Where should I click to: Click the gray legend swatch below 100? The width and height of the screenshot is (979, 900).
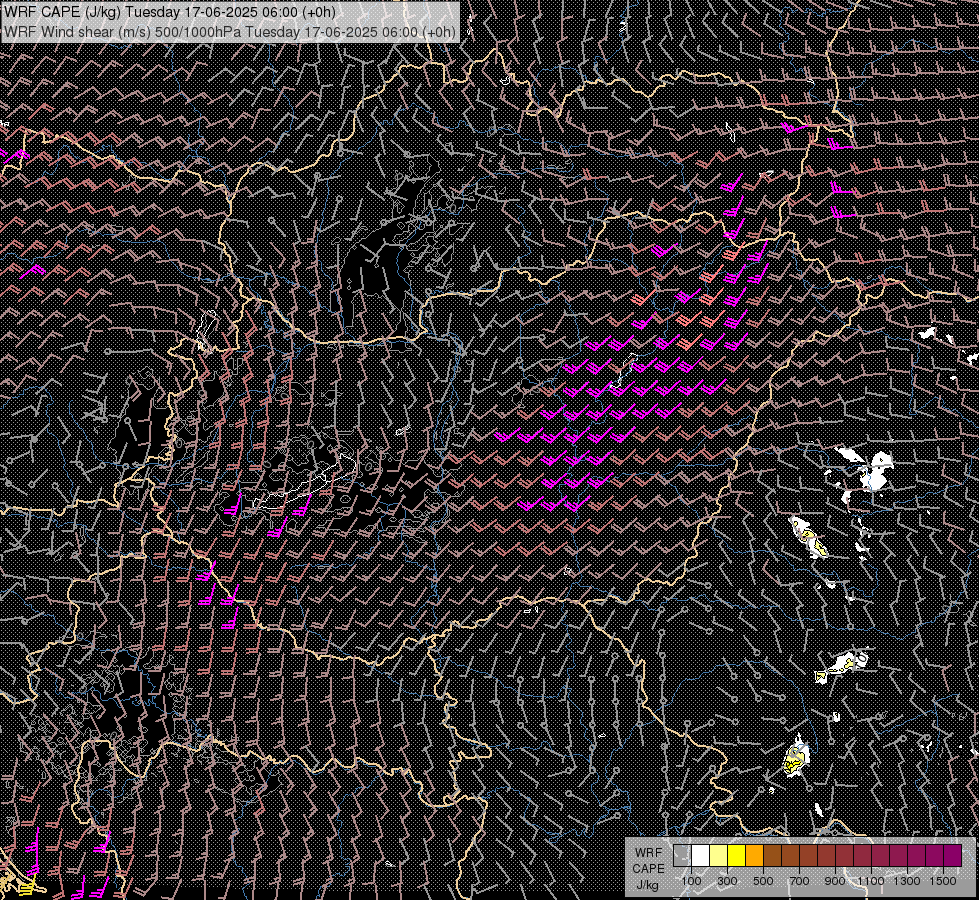pos(682,856)
